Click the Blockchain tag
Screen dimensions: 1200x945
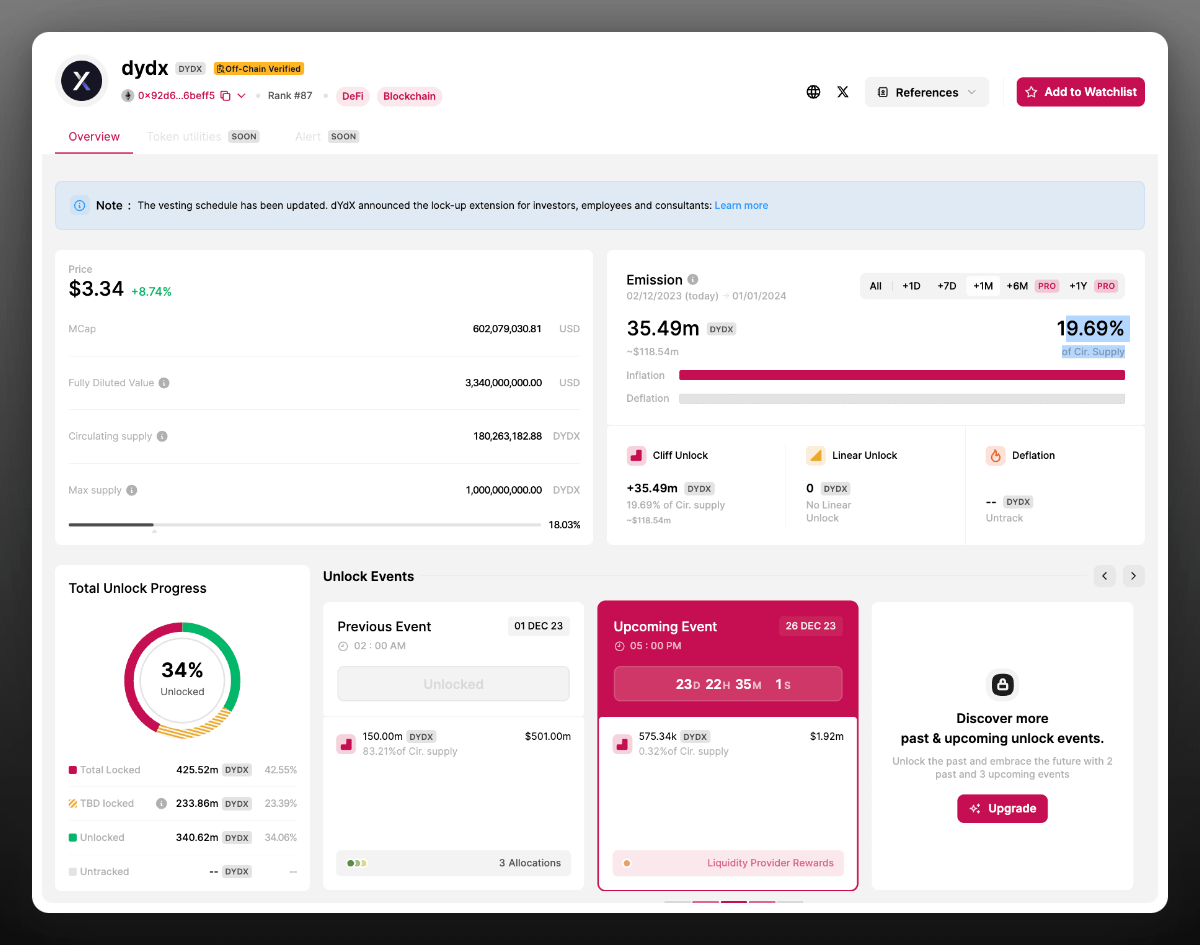click(x=409, y=96)
